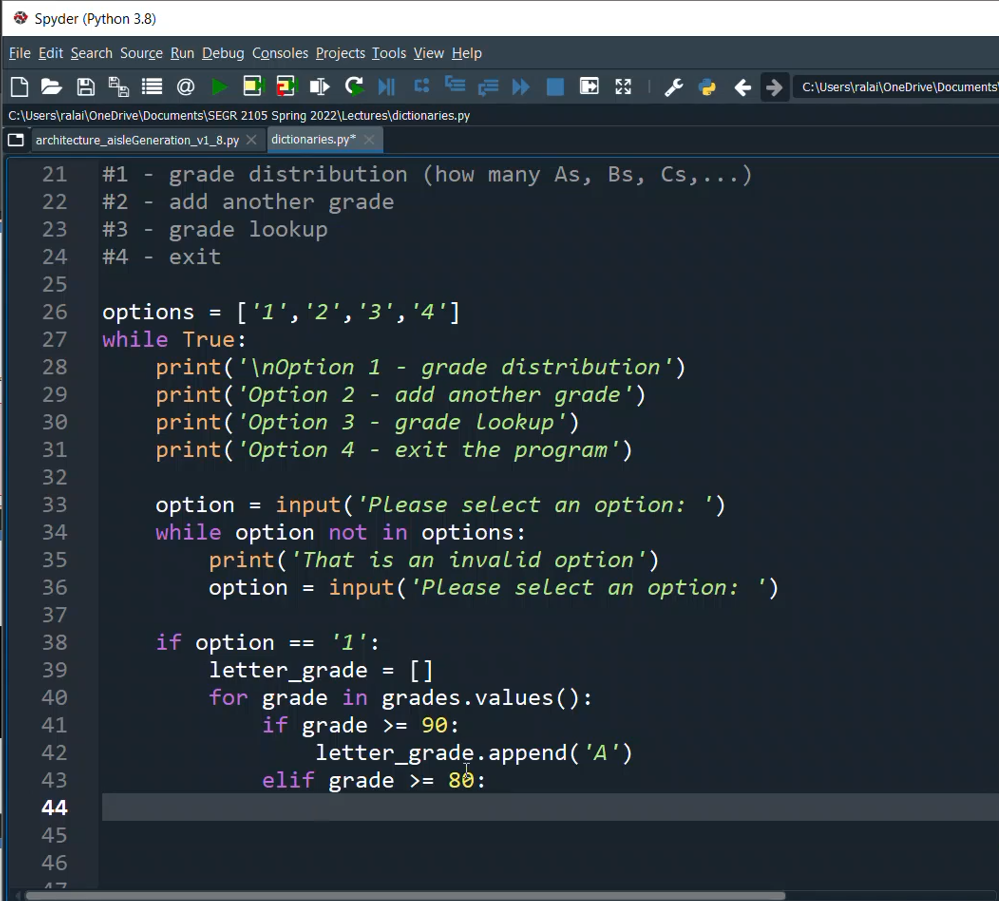Start debugging with the debug file icon
The width and height of the screenshot is (999, 901).
(x=387, y=87)
